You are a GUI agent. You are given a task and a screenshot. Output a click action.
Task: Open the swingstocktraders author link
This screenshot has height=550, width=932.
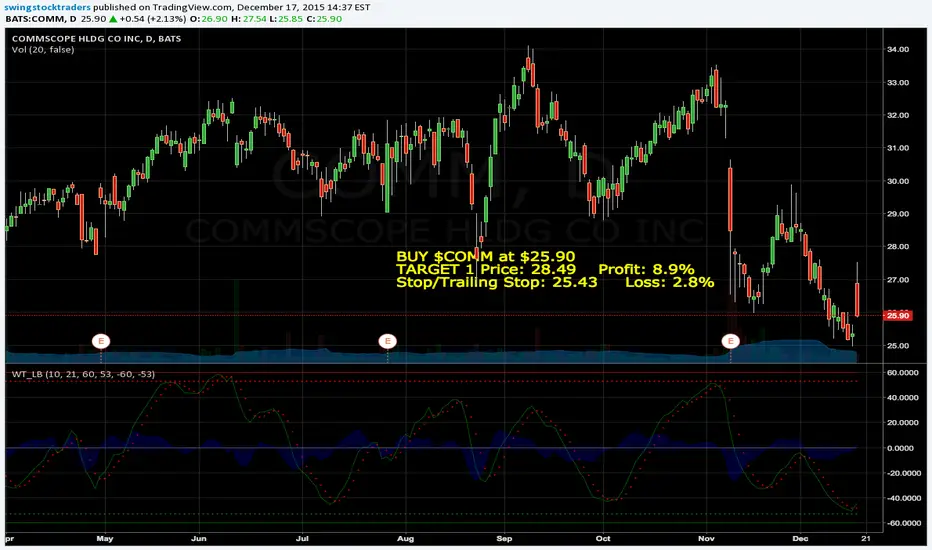pos(48,7)
